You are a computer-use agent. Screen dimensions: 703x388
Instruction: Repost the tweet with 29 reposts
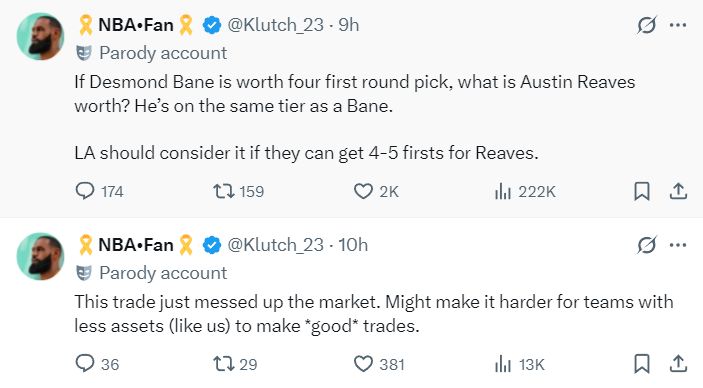235,364
